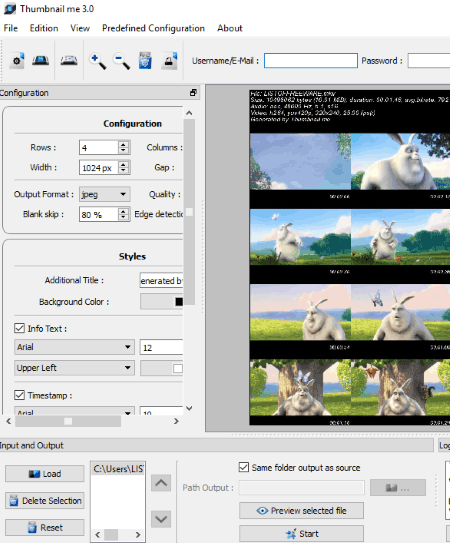Viewport: 450px width, 543px height.
Task: Click the Delete Selection button
Action: pos(45,500)
